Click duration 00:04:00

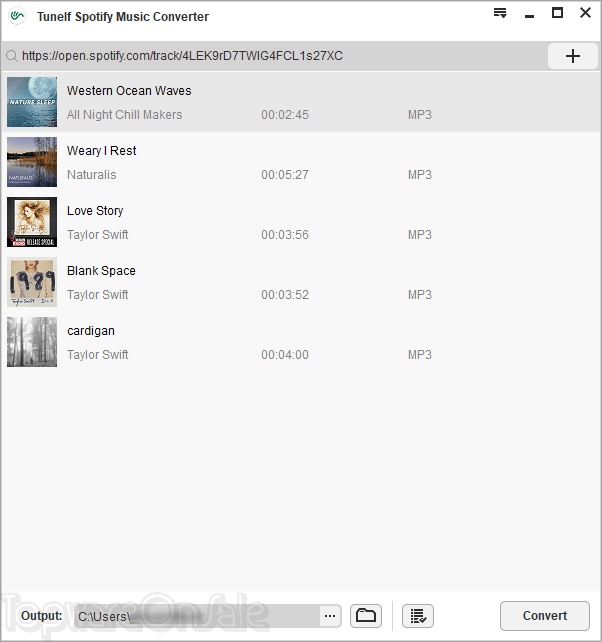(x=285, y=355)
